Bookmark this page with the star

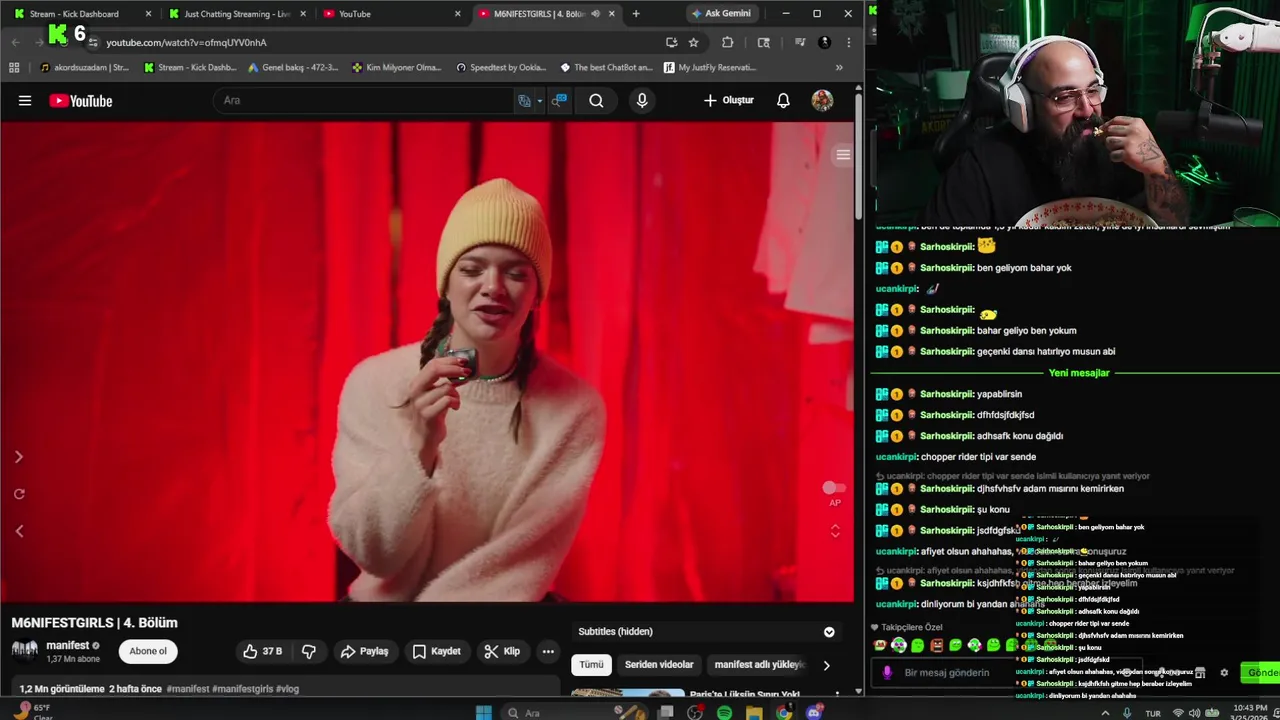(693, 43)
